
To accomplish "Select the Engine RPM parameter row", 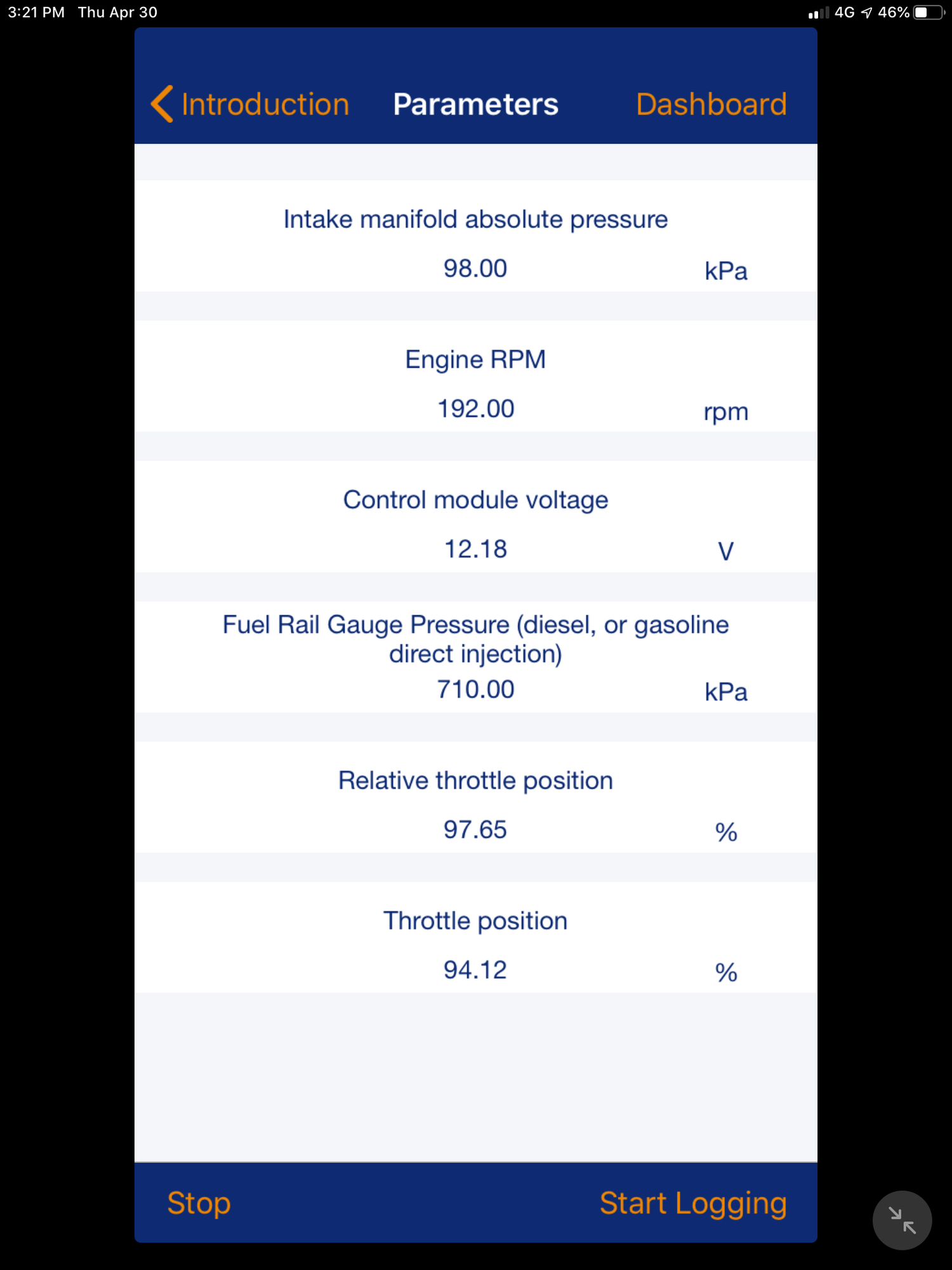I will [476, 378].
